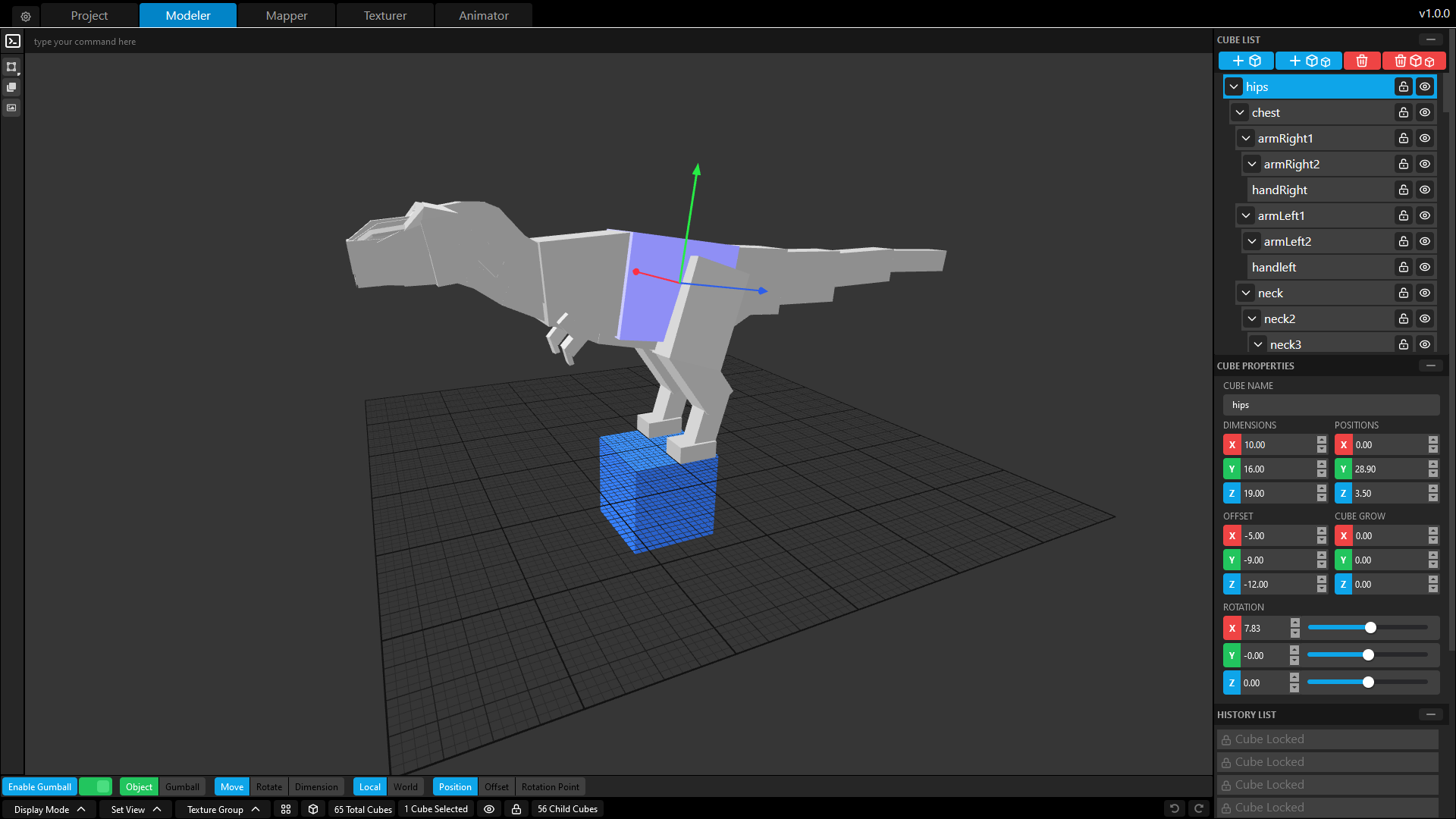This screenshot has width=1456, height=819.
Task: Select the copy/duplicate tool in the left sidebar
Action: point(12,87)
